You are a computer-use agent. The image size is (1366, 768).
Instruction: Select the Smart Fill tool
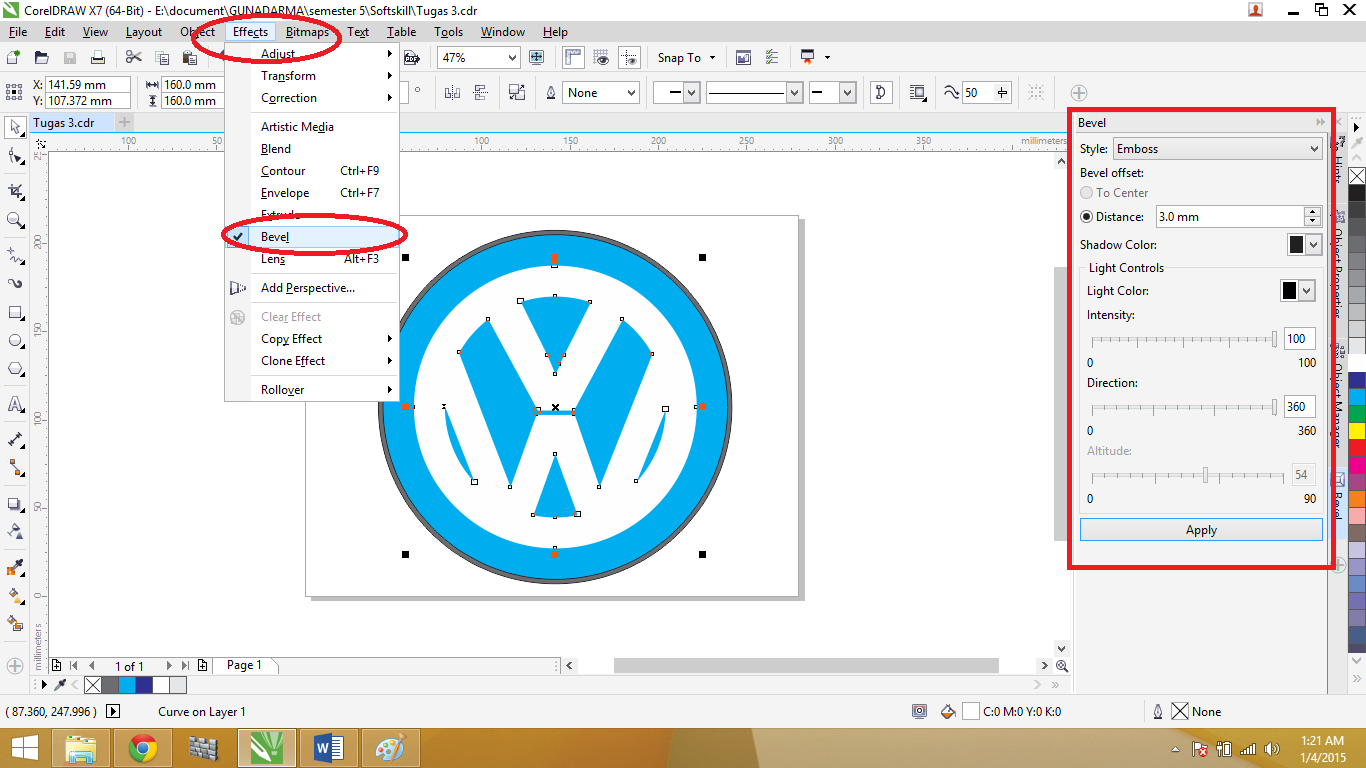(x=15, y=624)
